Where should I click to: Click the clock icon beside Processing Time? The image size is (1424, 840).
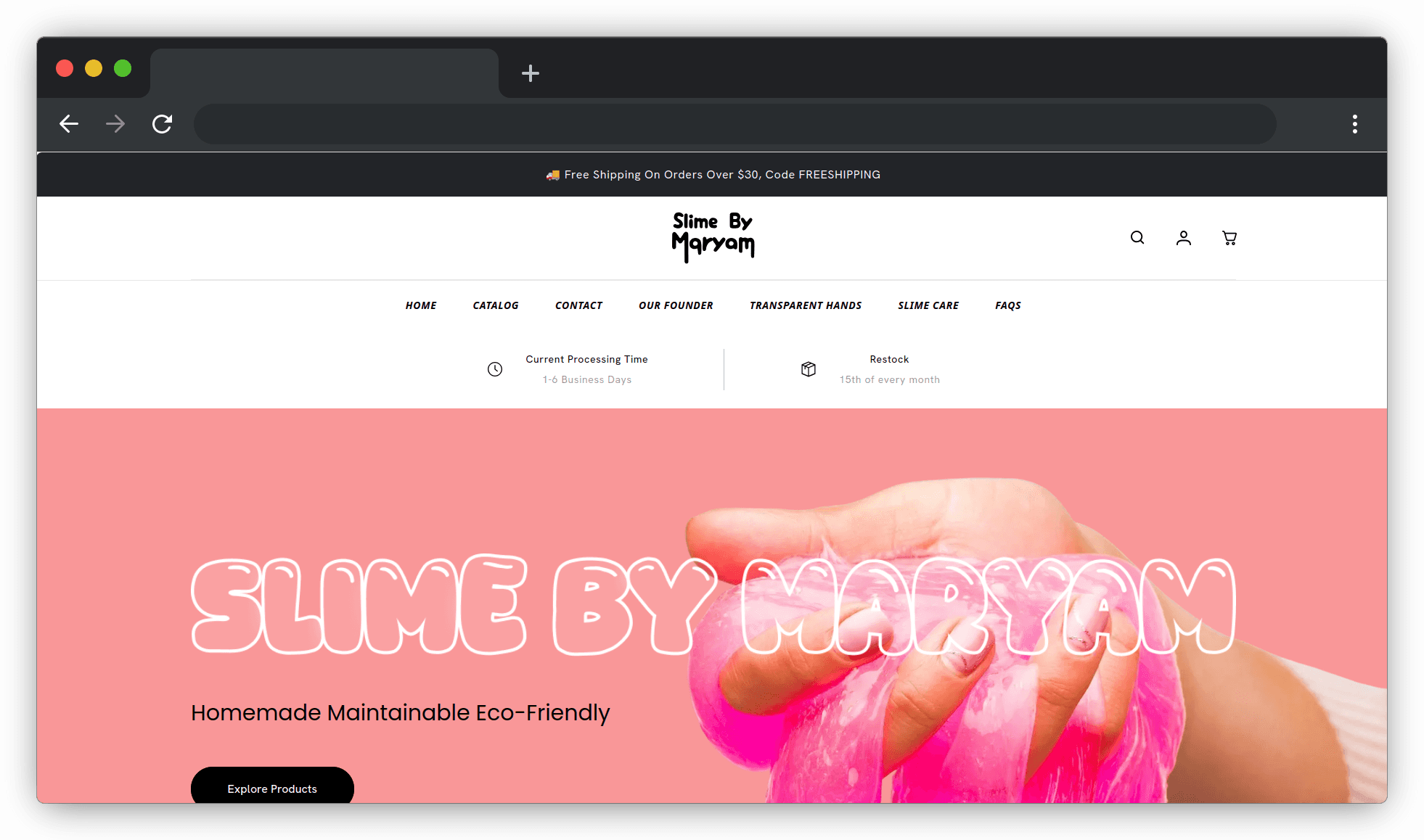(x=495, y=369)
